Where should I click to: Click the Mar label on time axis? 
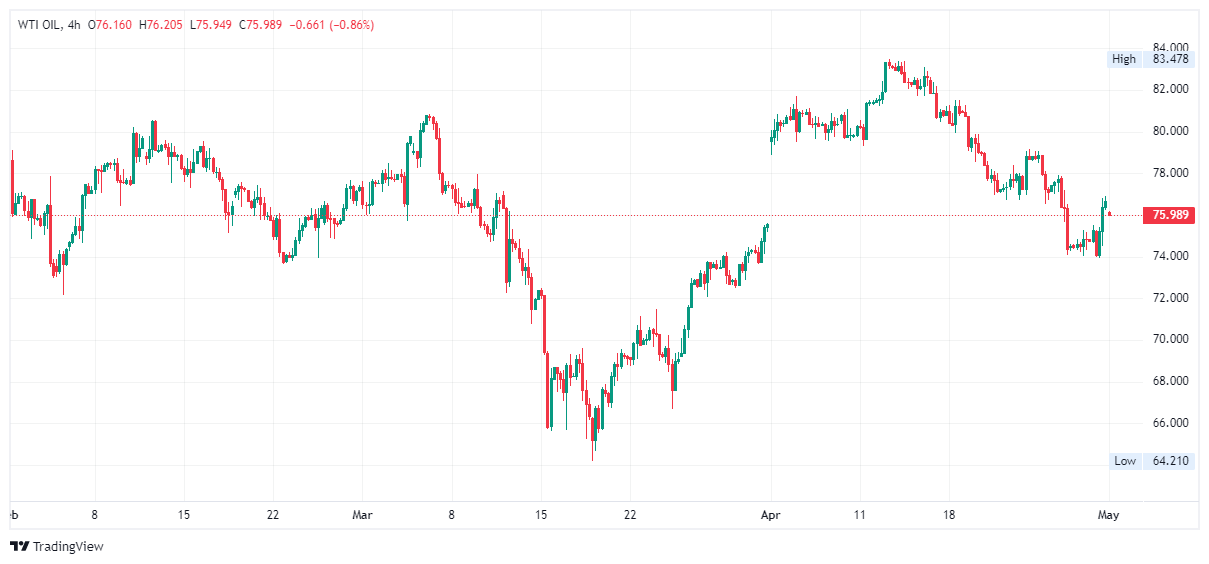[362, 515]
